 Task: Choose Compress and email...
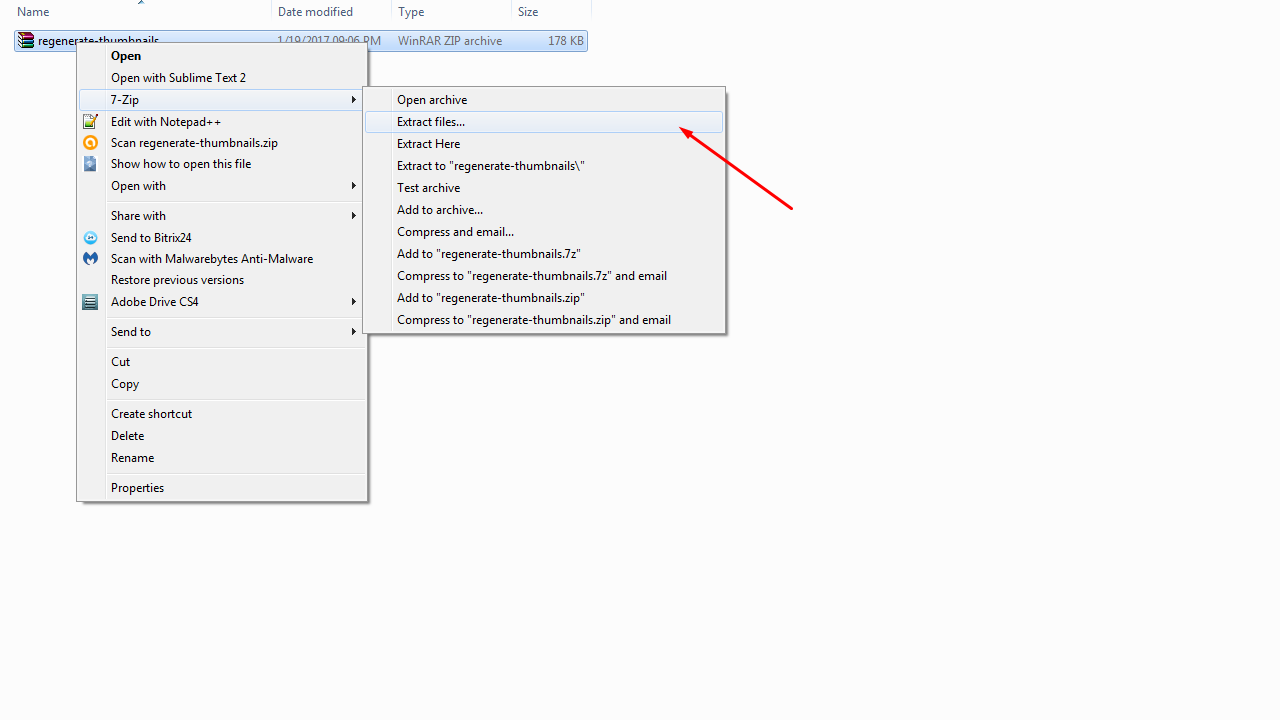tap(544, 232)
